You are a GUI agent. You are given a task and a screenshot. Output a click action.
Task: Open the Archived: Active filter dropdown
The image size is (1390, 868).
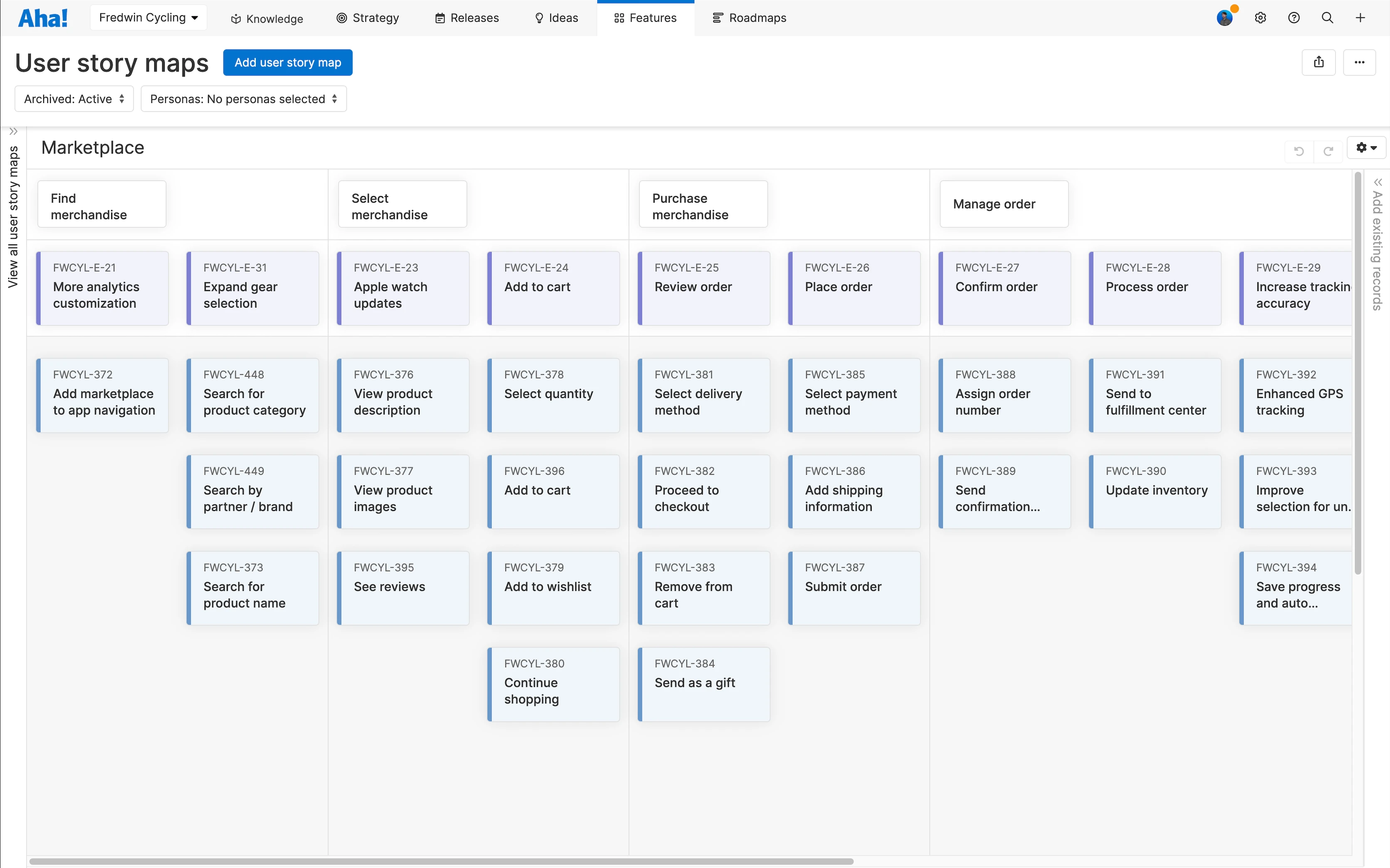74,99
